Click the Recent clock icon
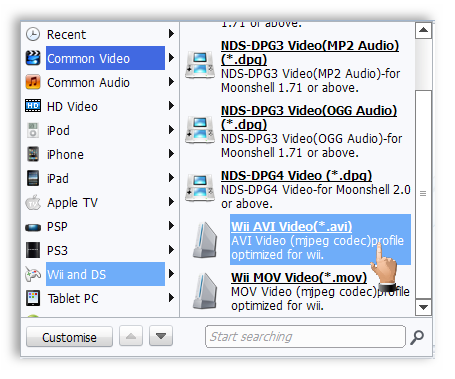Viewport: 455px width, 379px height. pos(33,34)
